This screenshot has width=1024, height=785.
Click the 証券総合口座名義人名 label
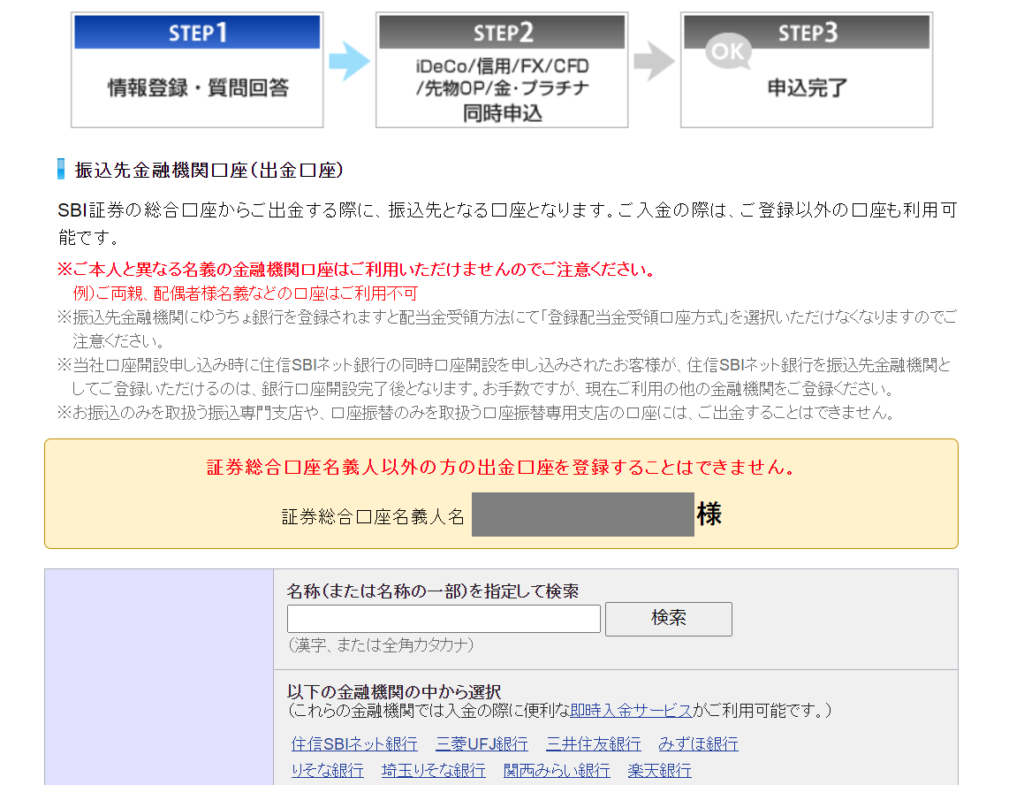[373, 517]
